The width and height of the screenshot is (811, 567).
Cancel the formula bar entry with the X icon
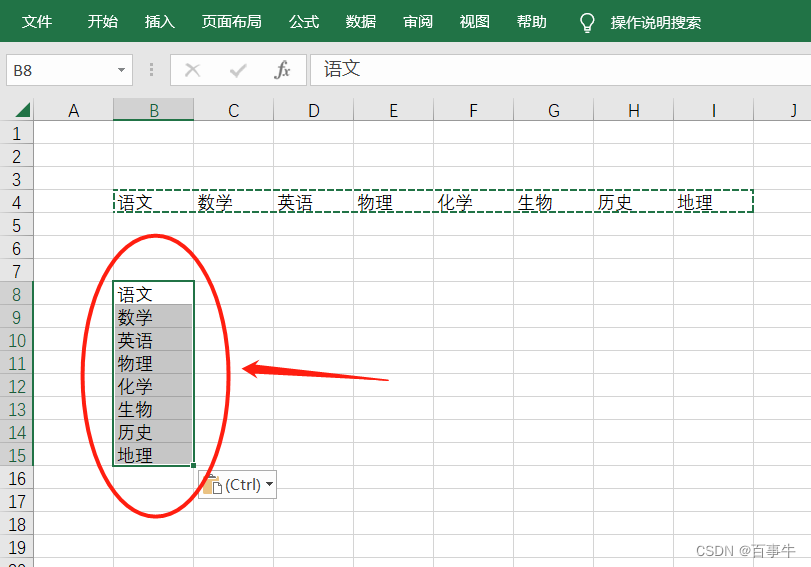[192, 70]
